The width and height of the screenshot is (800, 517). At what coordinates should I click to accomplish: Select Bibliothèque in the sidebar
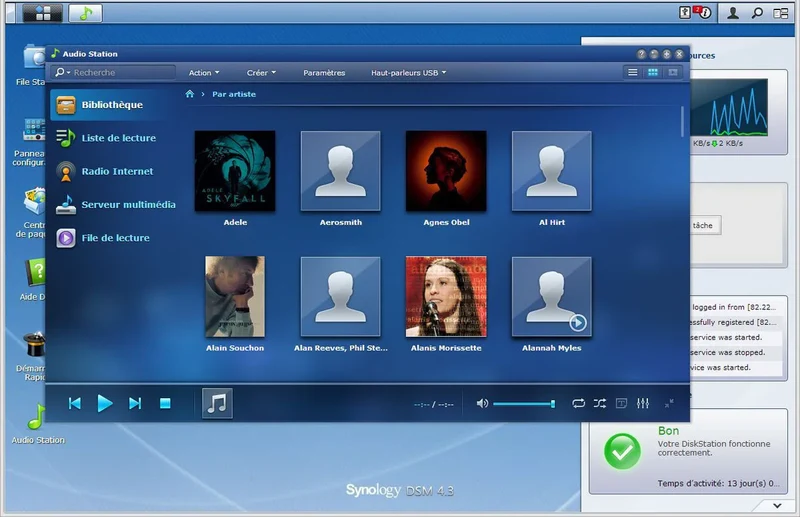[108, 105]
